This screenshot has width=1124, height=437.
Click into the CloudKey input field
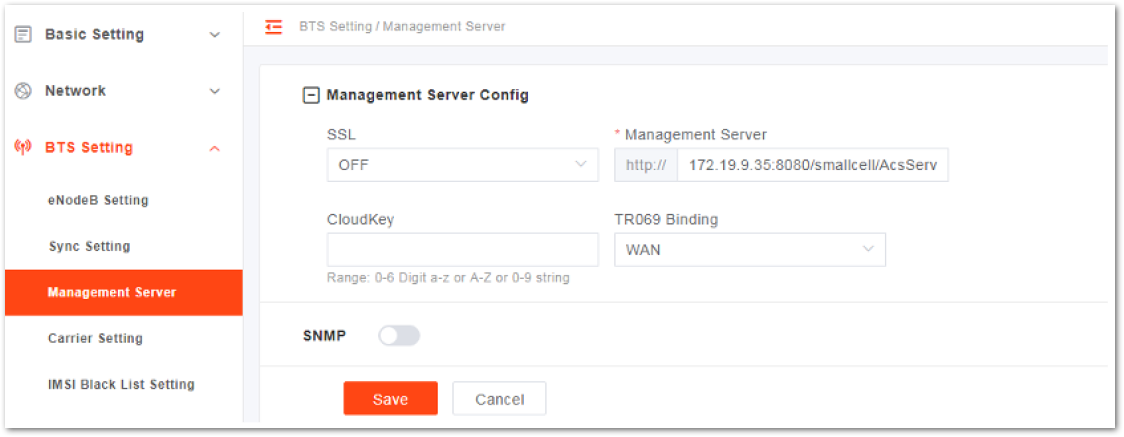point(462,249)
